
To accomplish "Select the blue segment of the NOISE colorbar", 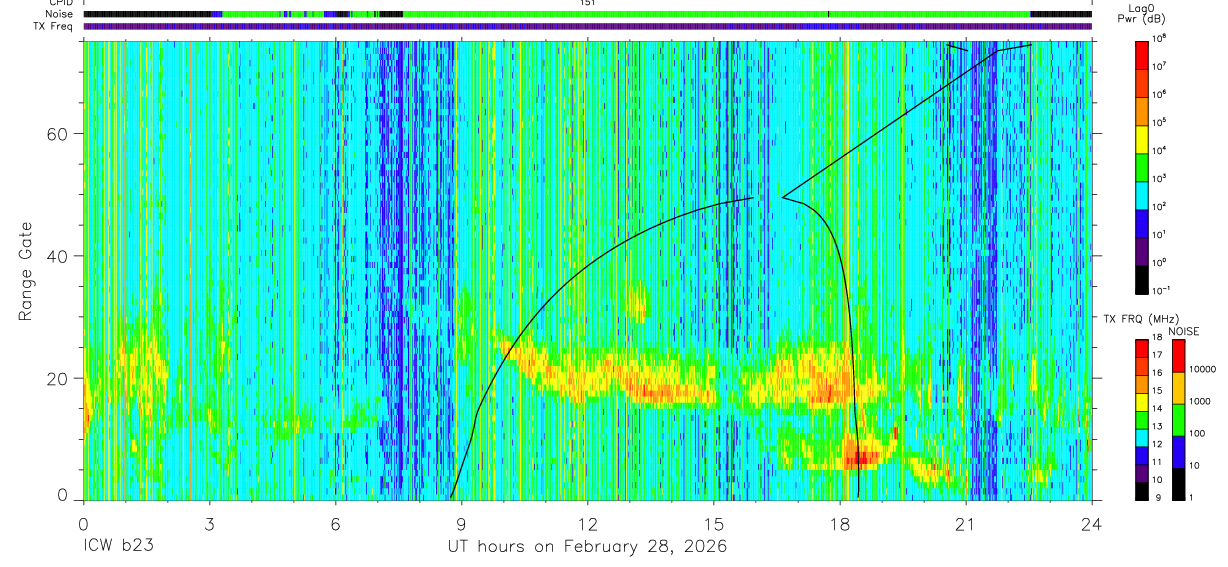I will [x=1177, y=452].
